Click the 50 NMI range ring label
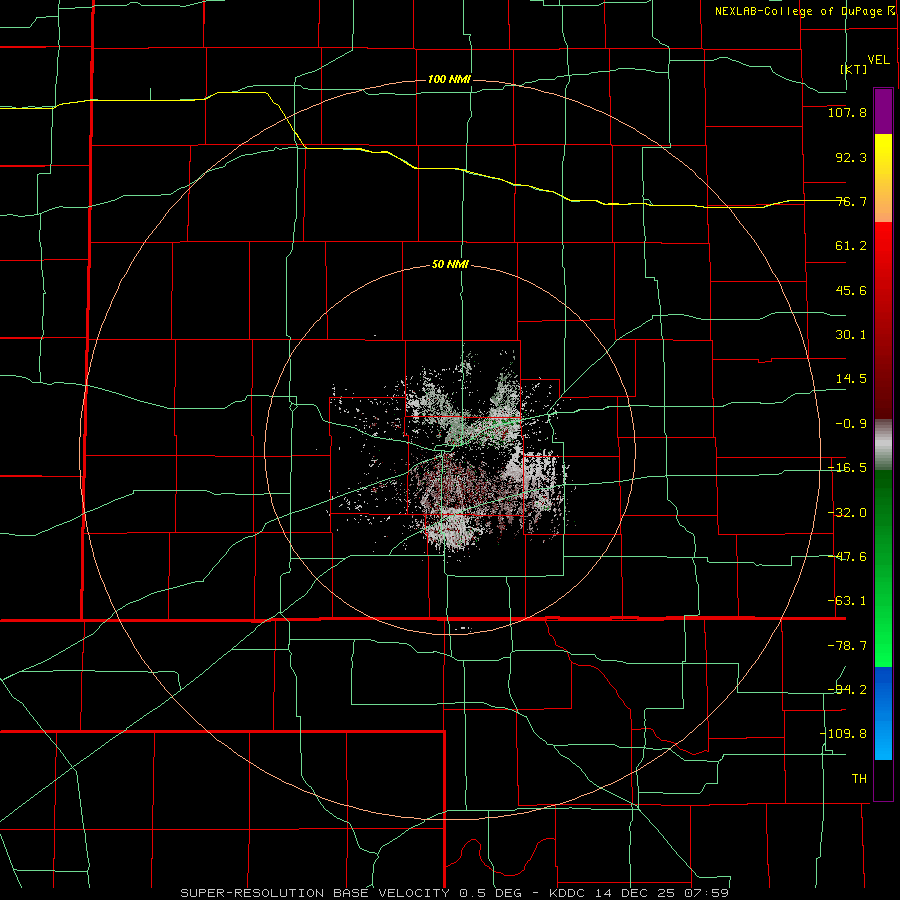 pos(450,265)
